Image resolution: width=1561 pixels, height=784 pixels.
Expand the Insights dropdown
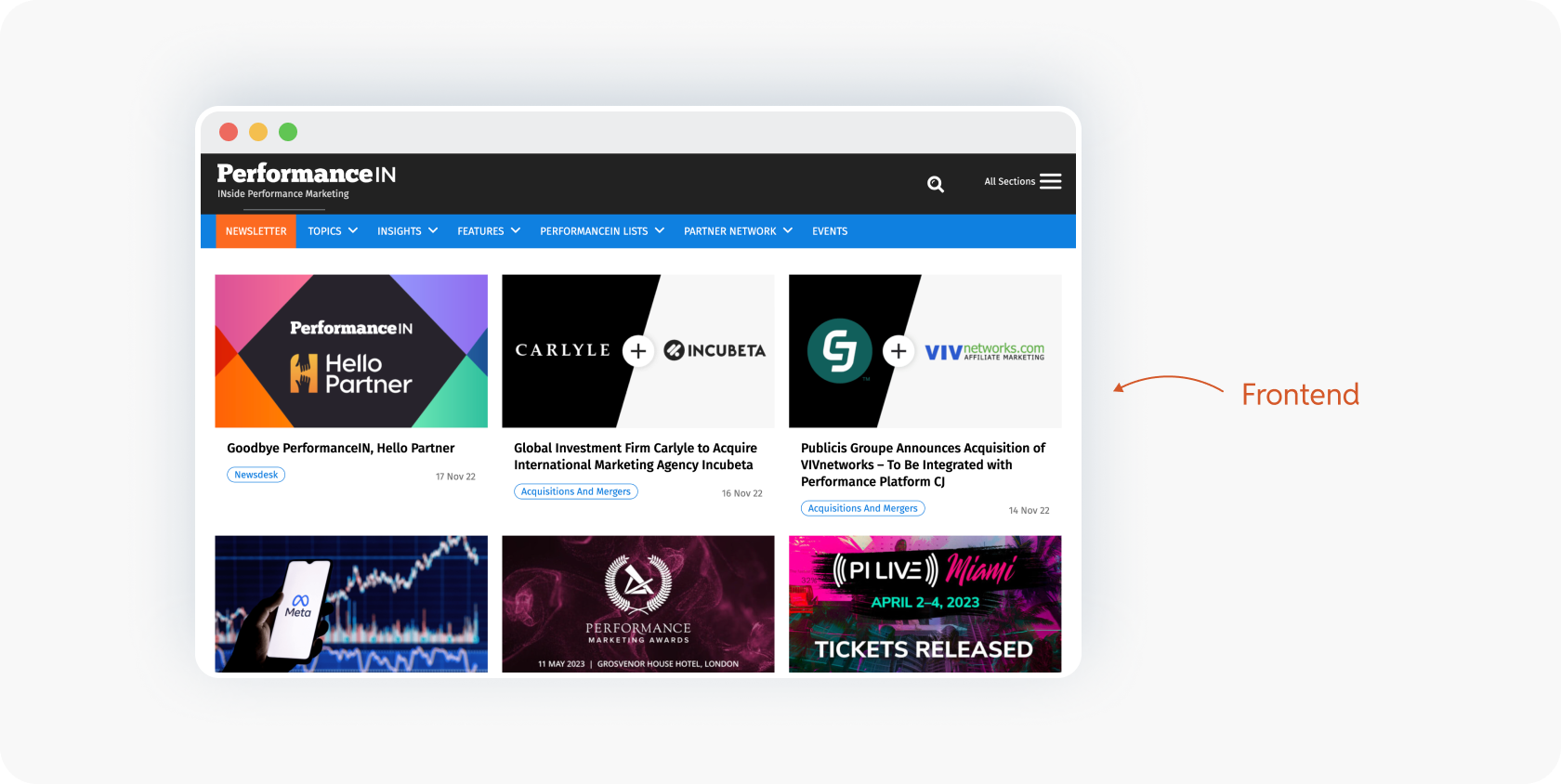pyautogui.click(x=407, y=231)
